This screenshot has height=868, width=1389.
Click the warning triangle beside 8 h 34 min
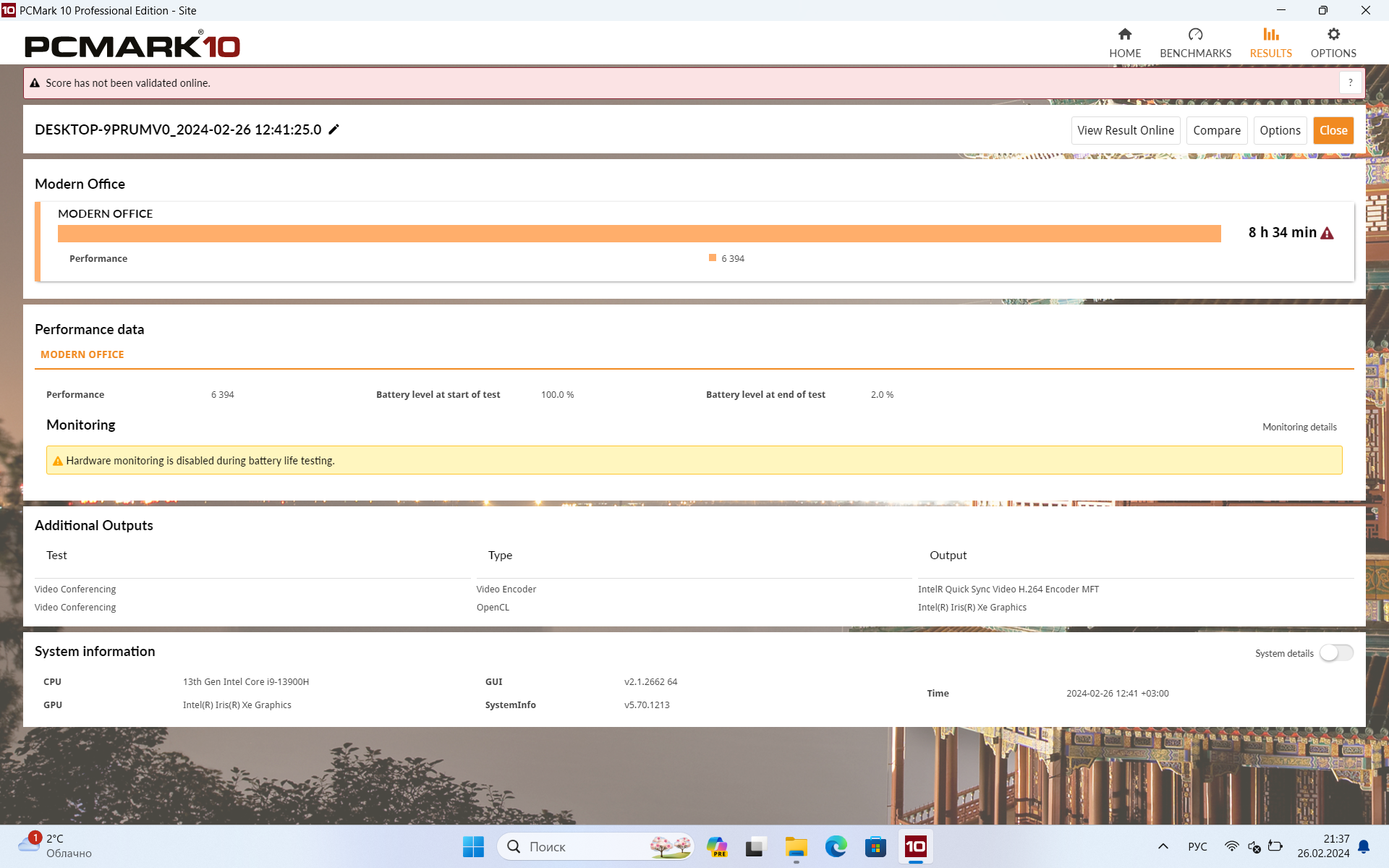coord(1327,233)
